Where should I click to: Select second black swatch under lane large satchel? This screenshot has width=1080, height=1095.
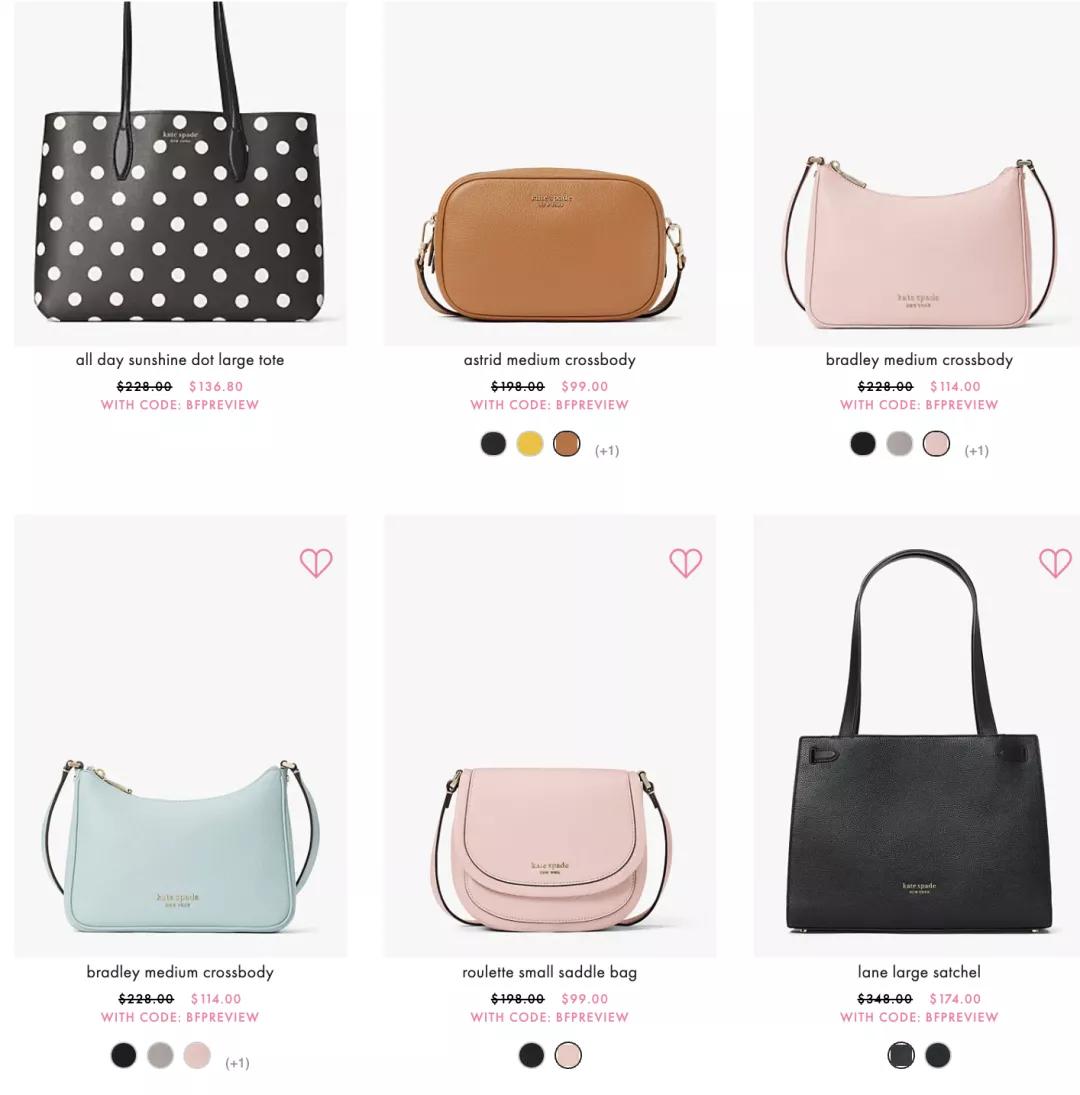pyautogui.click(x=938, y=1055)
